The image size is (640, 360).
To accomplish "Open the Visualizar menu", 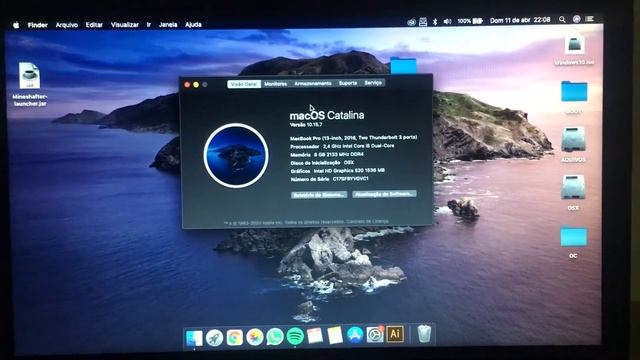I will [x=124, y=24].
